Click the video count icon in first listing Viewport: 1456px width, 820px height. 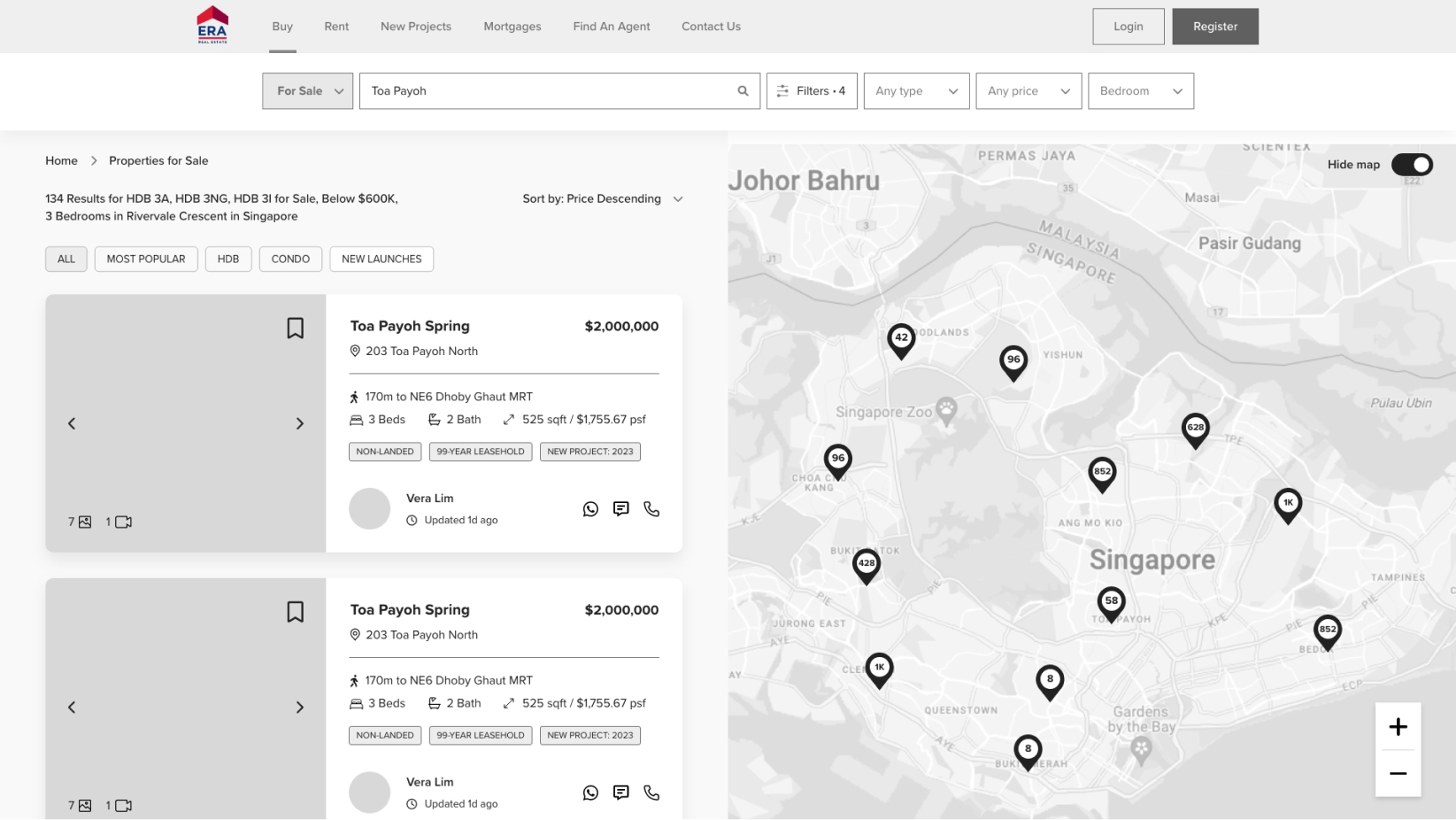point(119,522)
